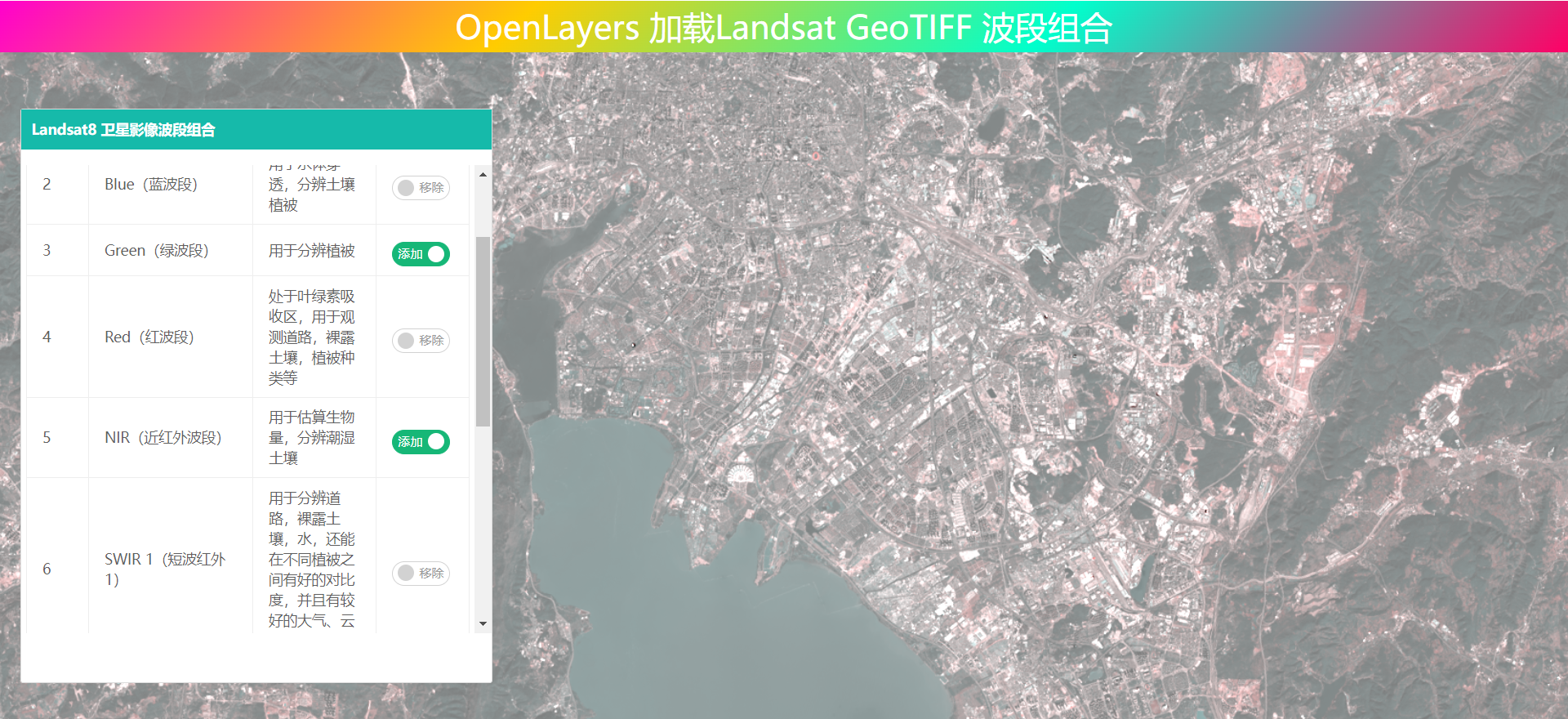This screenshot has height=719, width=1568.
Task: Toggle the Red band switch
Action: [421, 341]
